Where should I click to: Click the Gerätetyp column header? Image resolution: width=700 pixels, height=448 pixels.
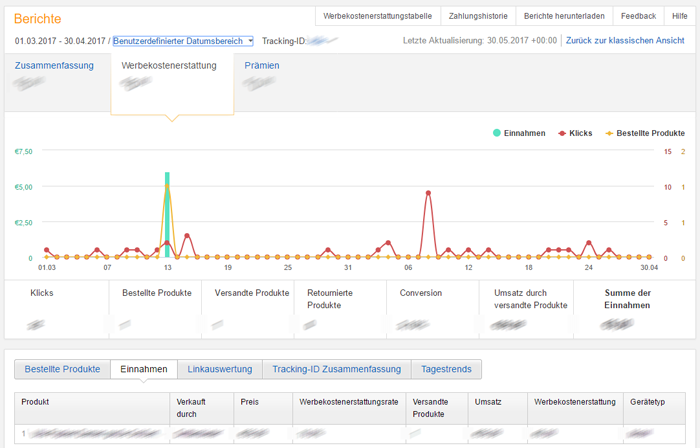pyautogui.click(x=654, y=408)
